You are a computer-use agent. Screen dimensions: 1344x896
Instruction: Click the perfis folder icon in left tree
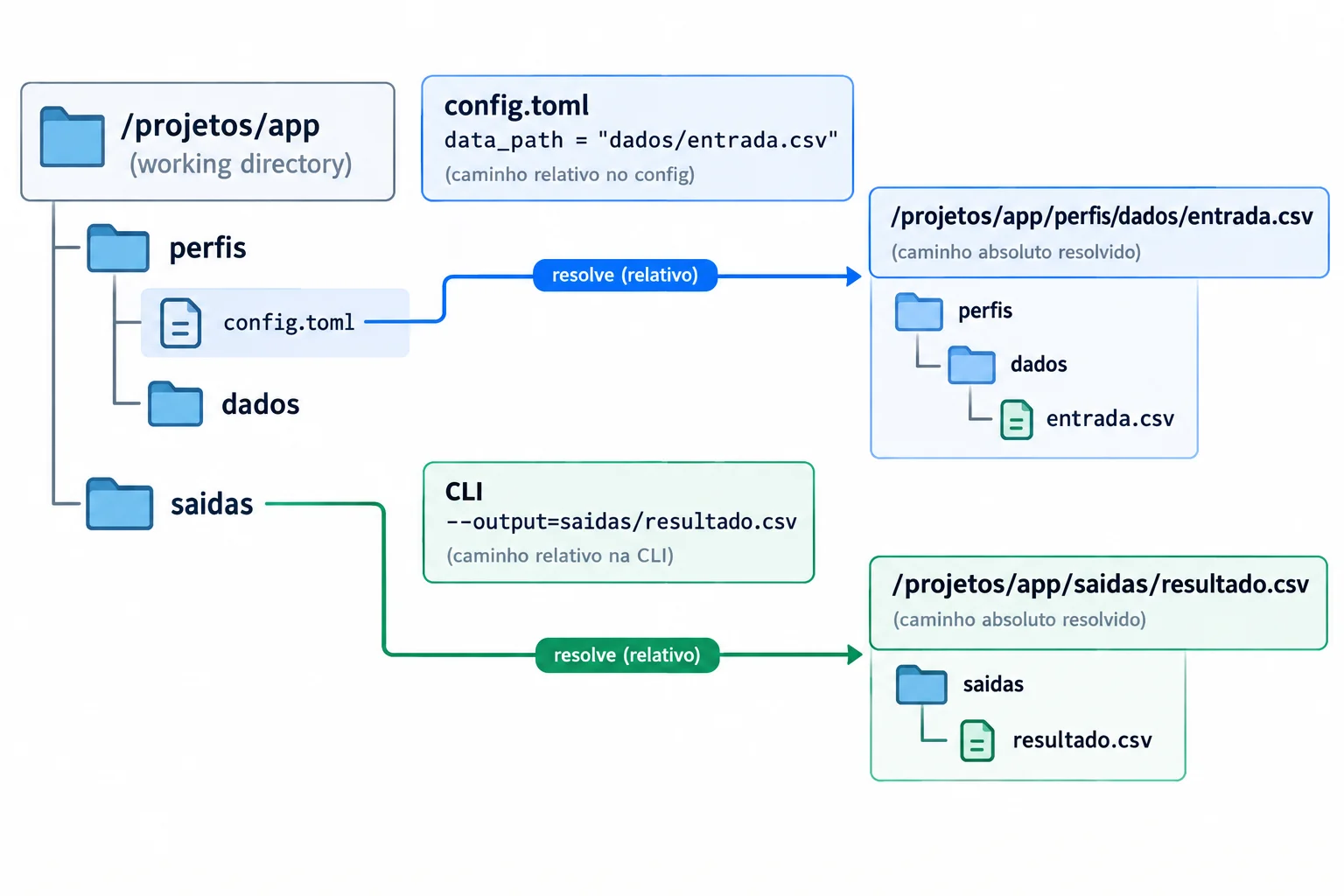coord(118,248)
